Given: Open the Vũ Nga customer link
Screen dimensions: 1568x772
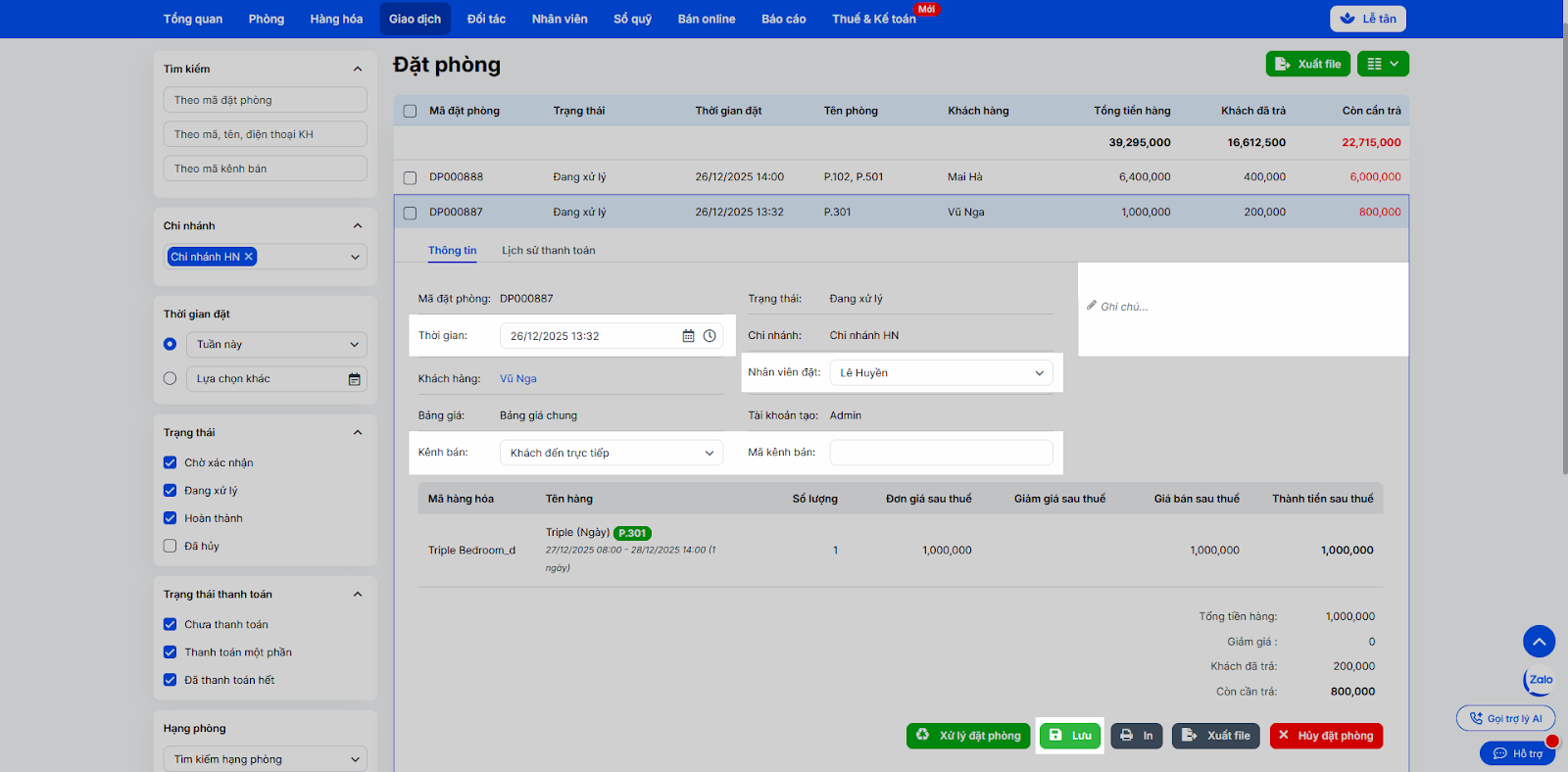Looking at the screenshot, I should tap(518, 379).
